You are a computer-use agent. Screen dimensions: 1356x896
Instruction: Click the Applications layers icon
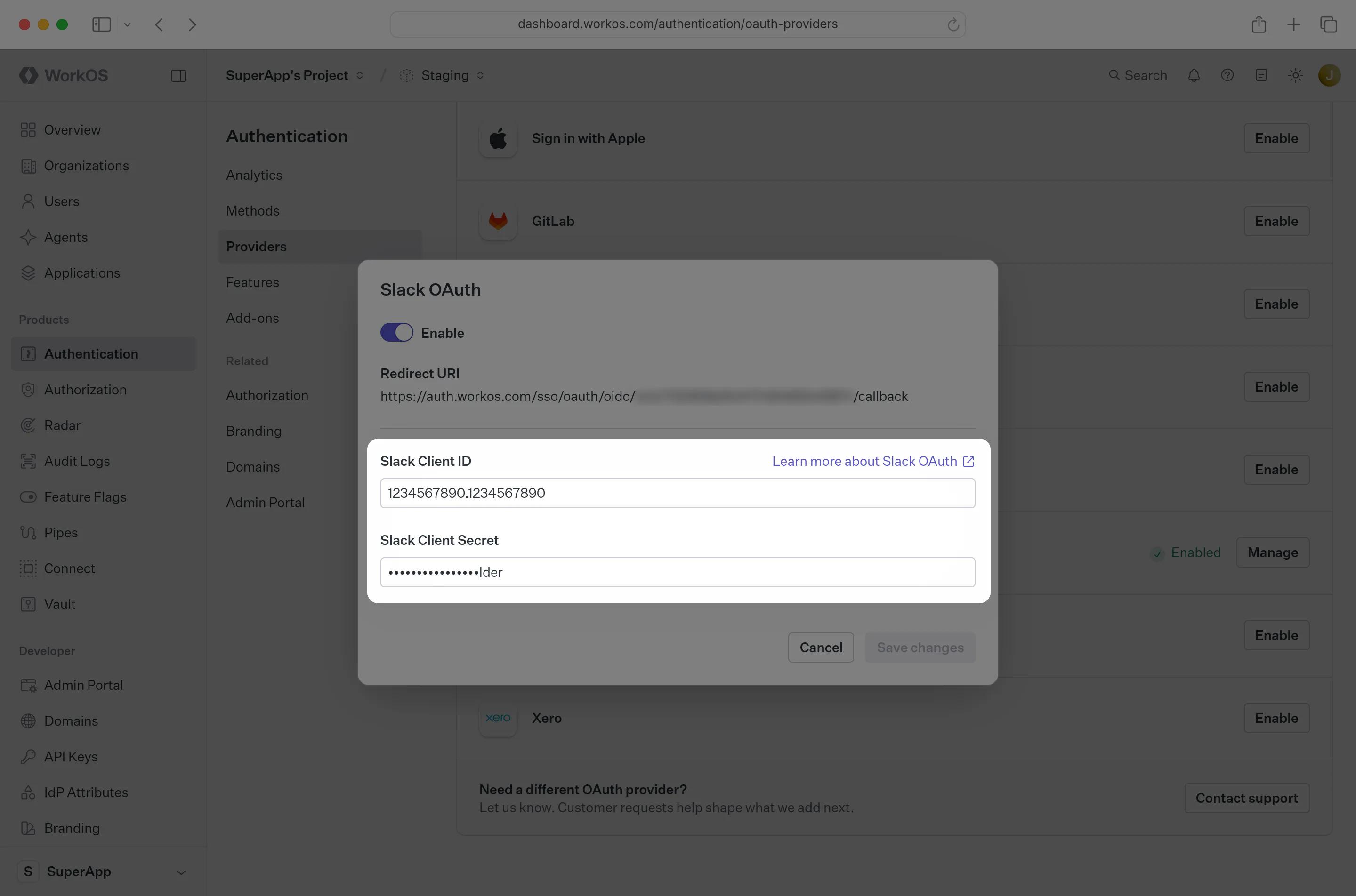28,273
